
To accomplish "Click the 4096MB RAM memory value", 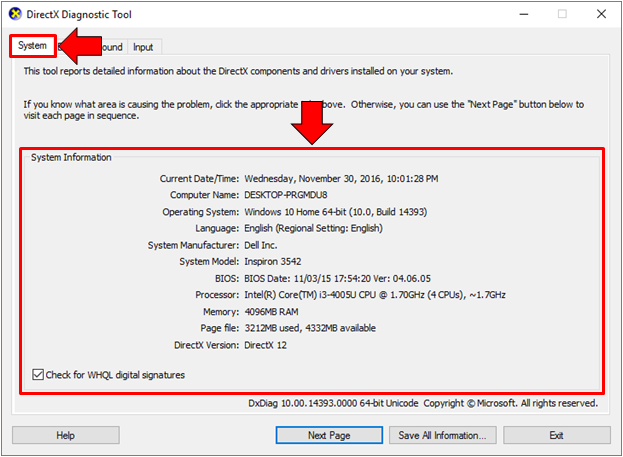I will coord(271,312).
